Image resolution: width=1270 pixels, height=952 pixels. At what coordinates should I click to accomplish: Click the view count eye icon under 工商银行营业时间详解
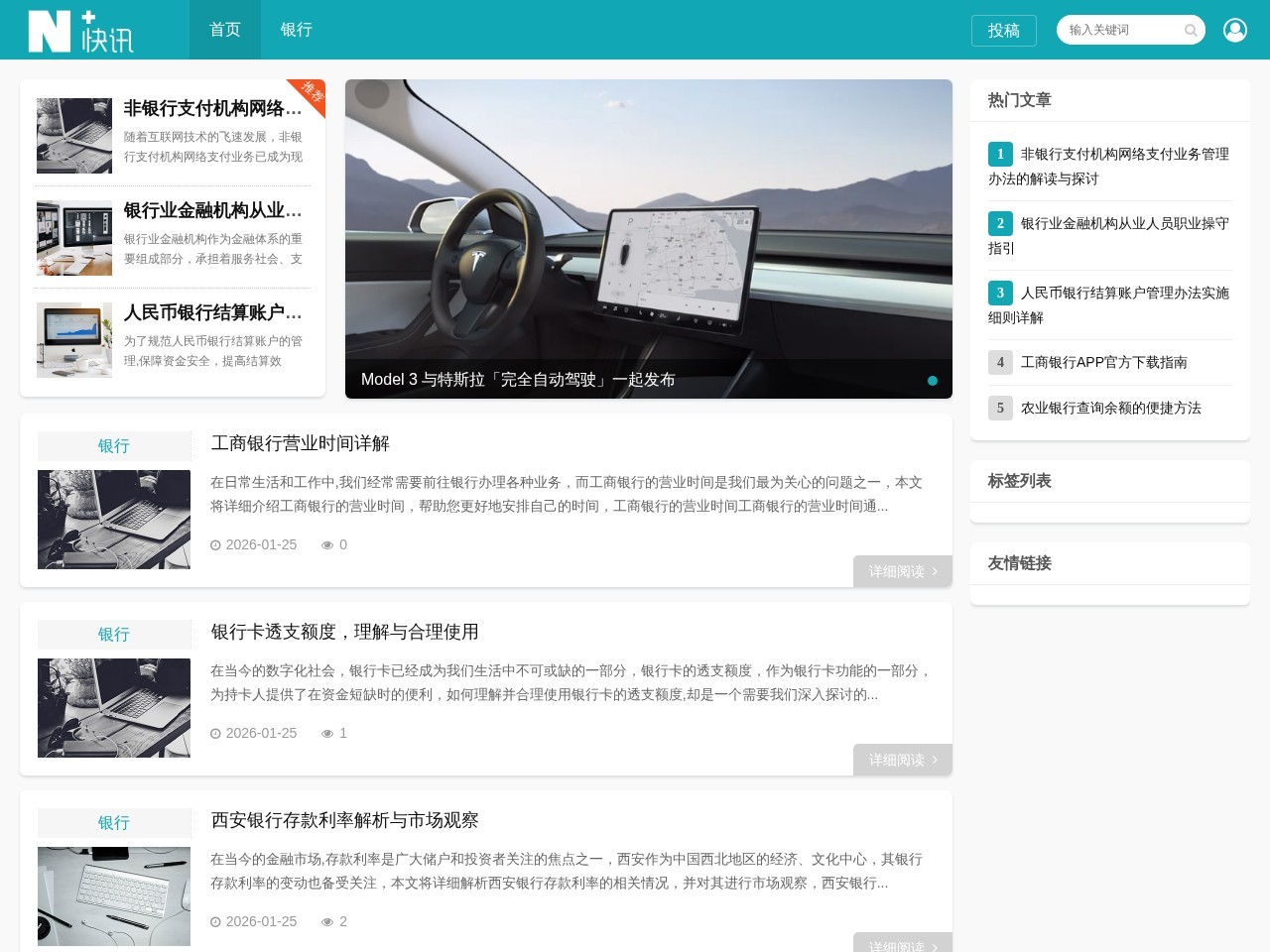tap(327, 545)
